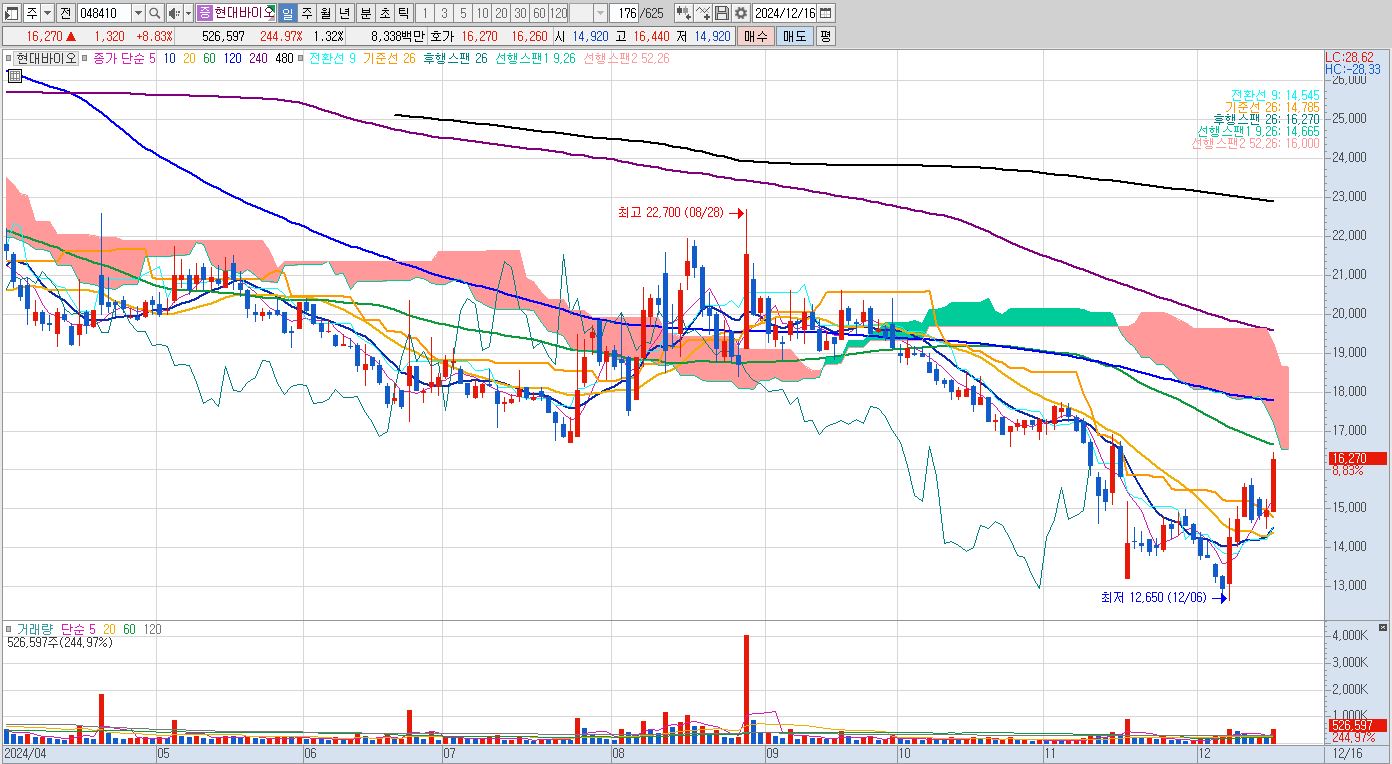Image resolution: width=1392 pixels, height=764 pixels.
Task: Click the 현대바이오 legend label button
Action: pyautogui.click(x=44, y=58)
